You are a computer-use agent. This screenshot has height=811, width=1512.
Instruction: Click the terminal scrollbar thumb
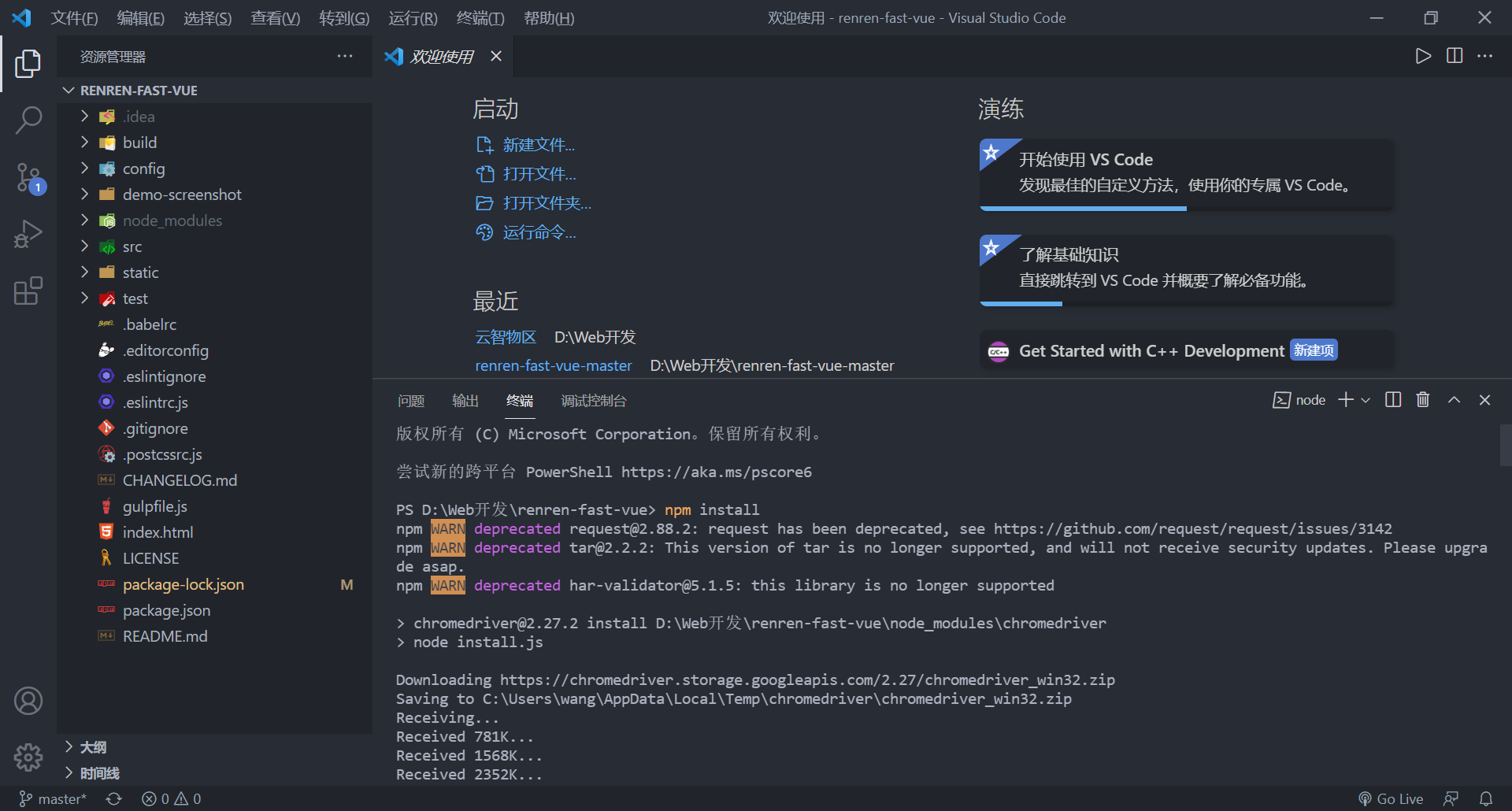point(1506,446)
